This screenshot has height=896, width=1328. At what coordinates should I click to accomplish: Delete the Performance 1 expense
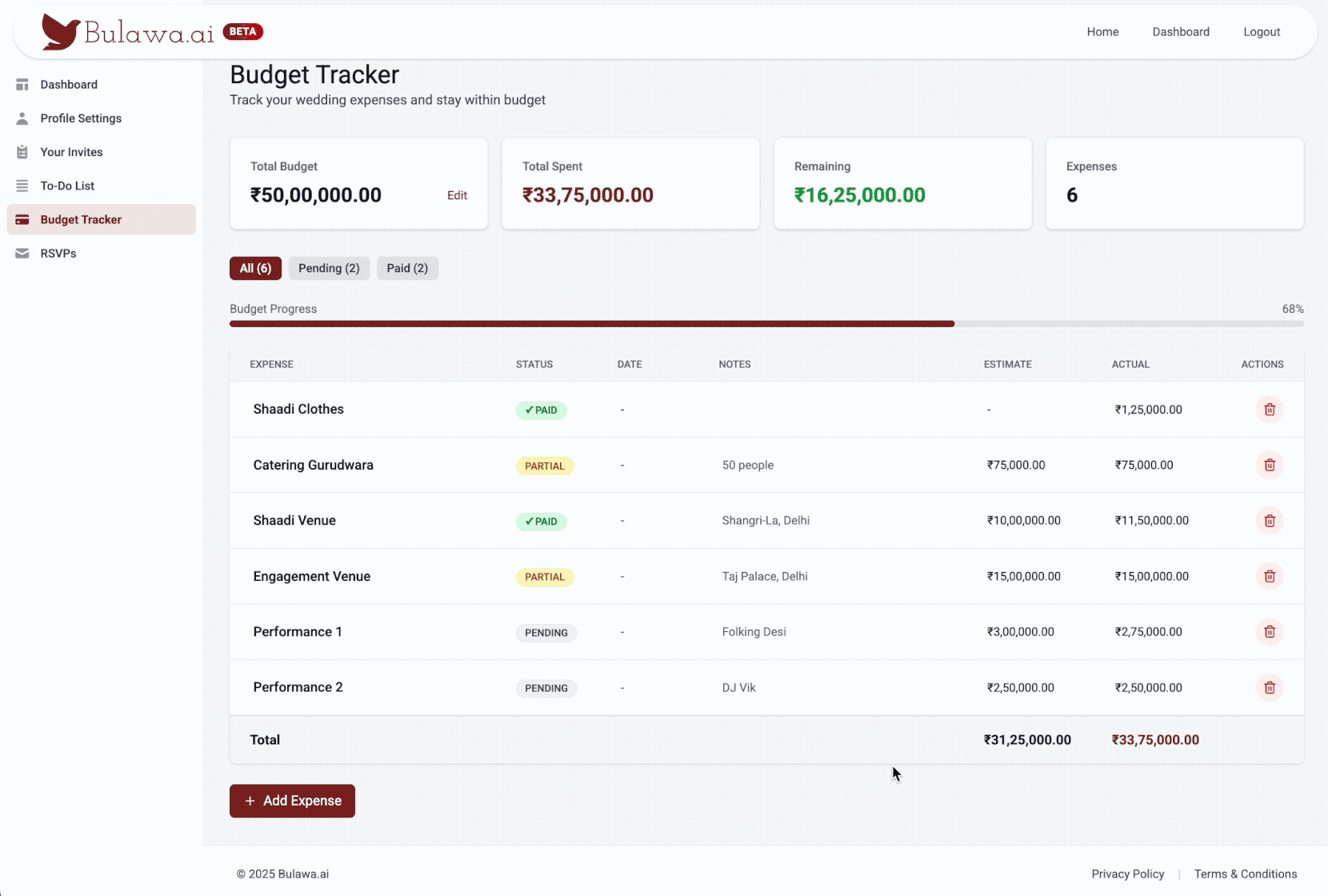click(x=1269, y=632)
